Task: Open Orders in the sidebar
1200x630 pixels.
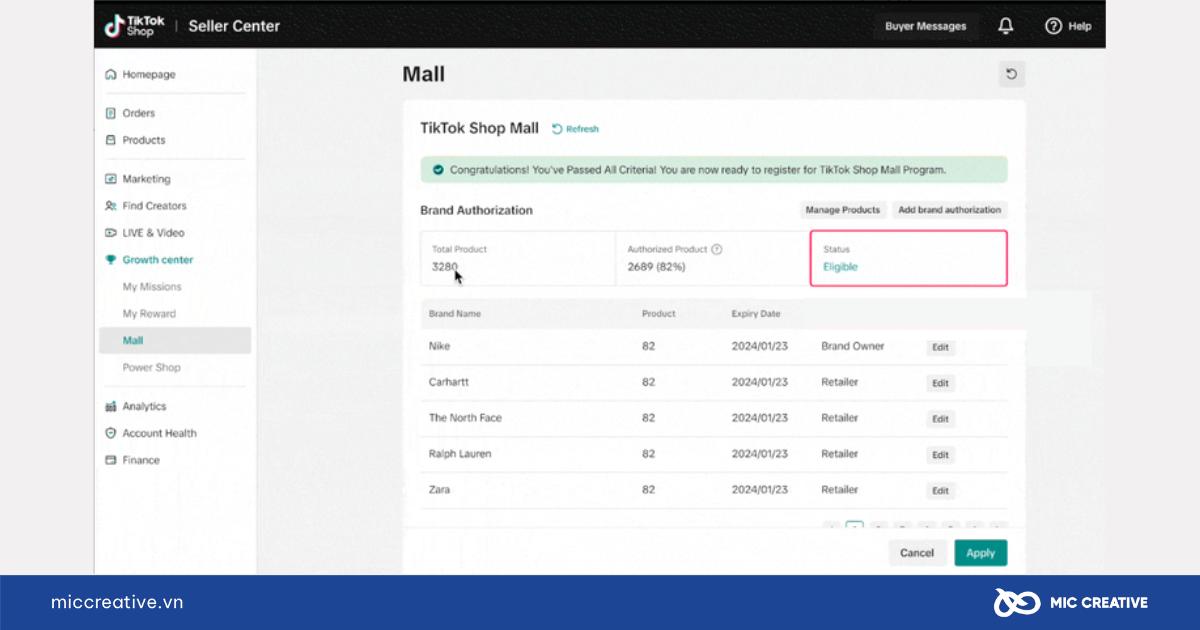Action: click(x=139, y=113)
